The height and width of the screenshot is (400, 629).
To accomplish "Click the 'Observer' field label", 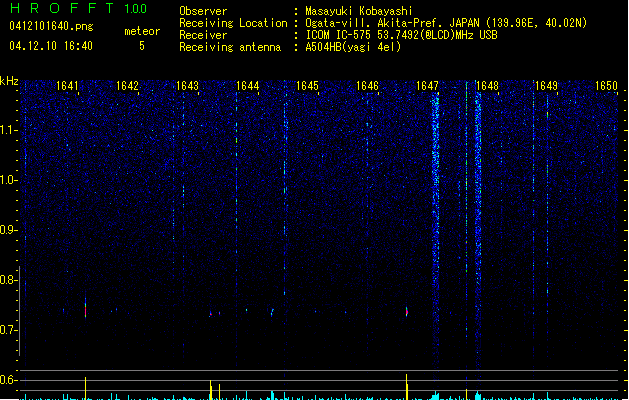I will click(x=203, y=11).
